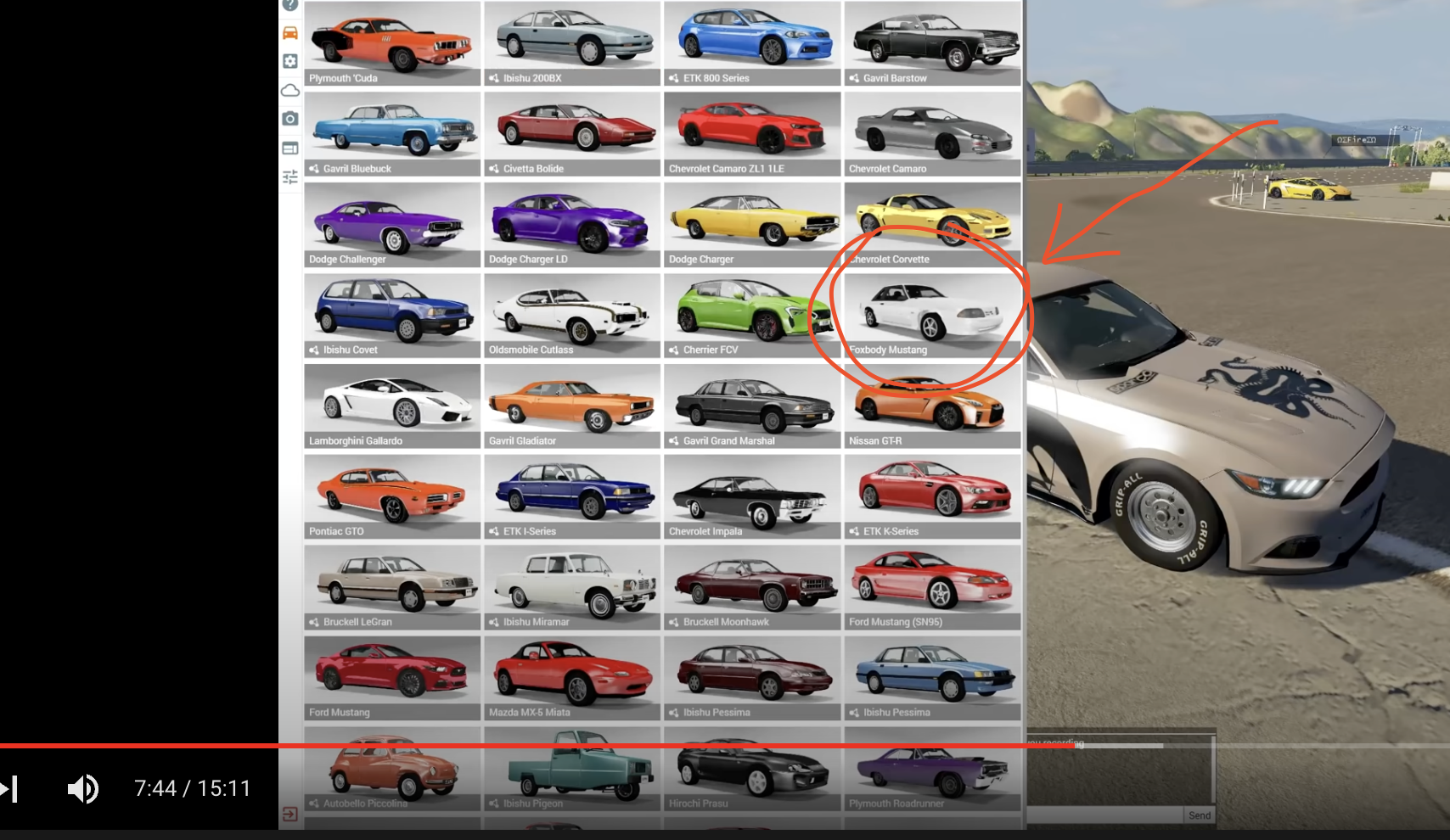Viewport: 1450px width, 840px height.
Task: Click Send in the chat box
Action: point(1200,815)
